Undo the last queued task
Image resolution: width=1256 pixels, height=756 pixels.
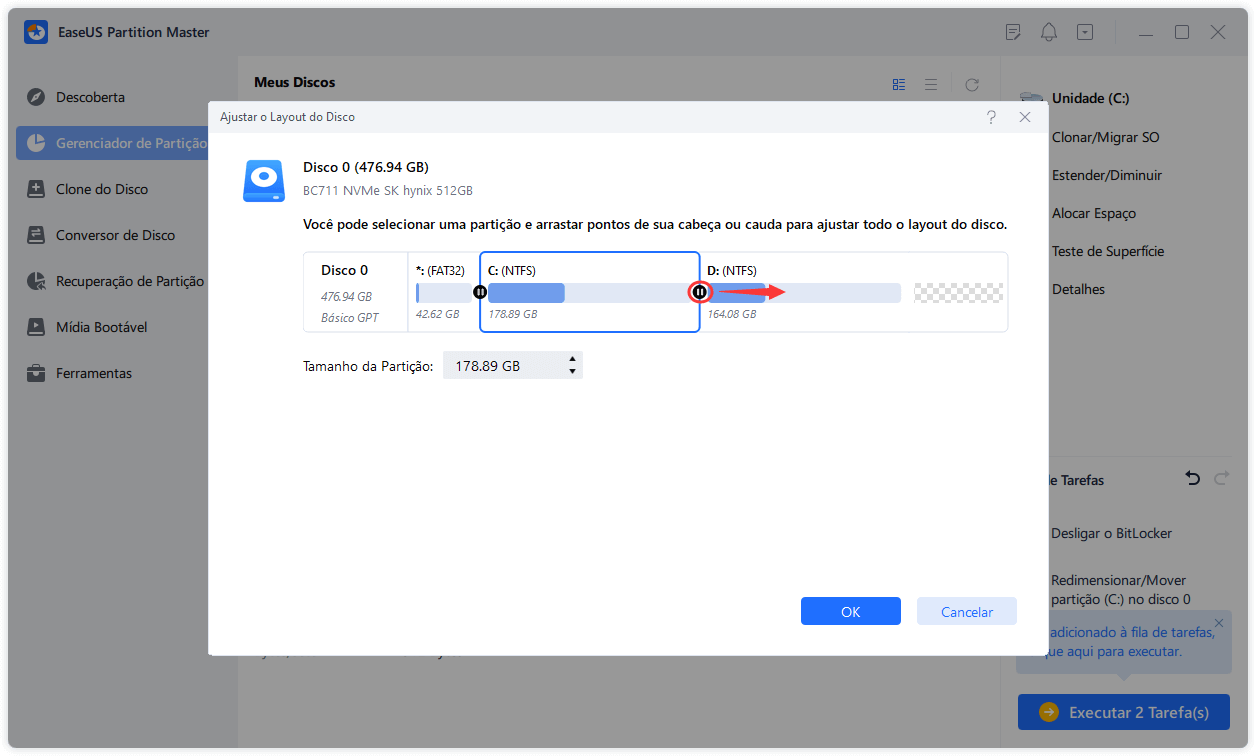coord(1192,479)
